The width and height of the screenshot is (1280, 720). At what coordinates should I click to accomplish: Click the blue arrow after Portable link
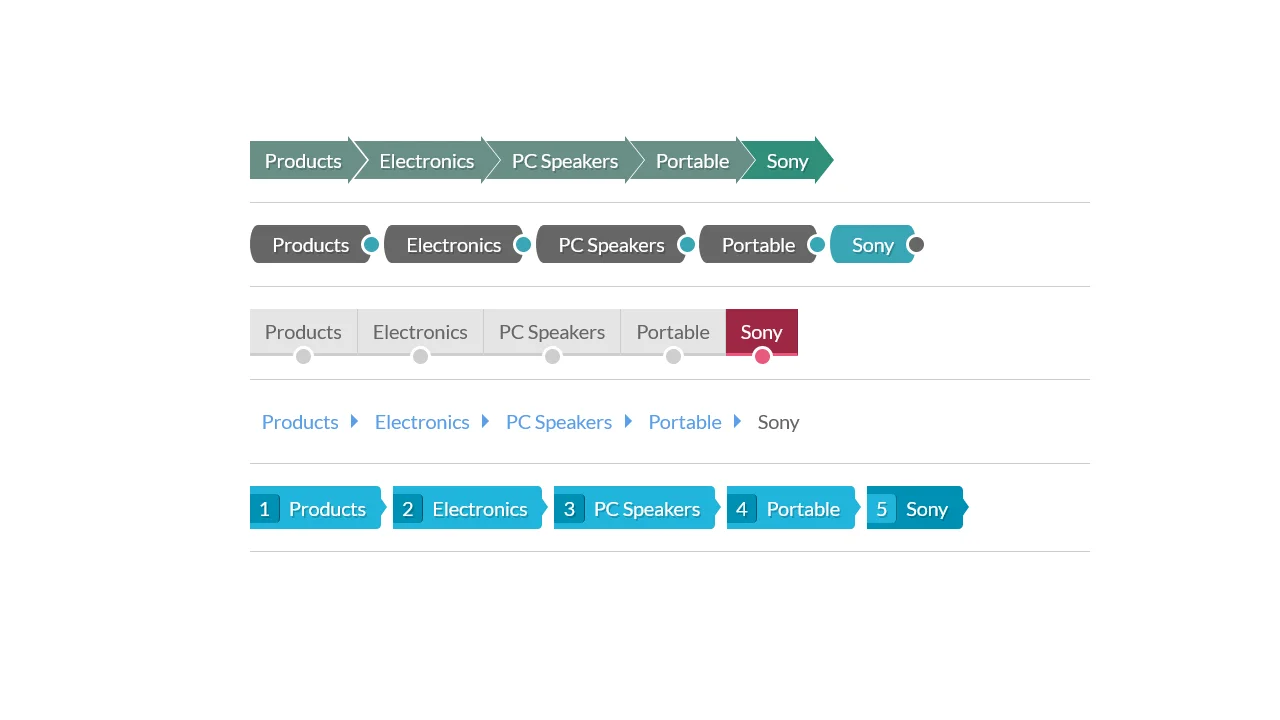pyautogui.click(x=737, y=422)
